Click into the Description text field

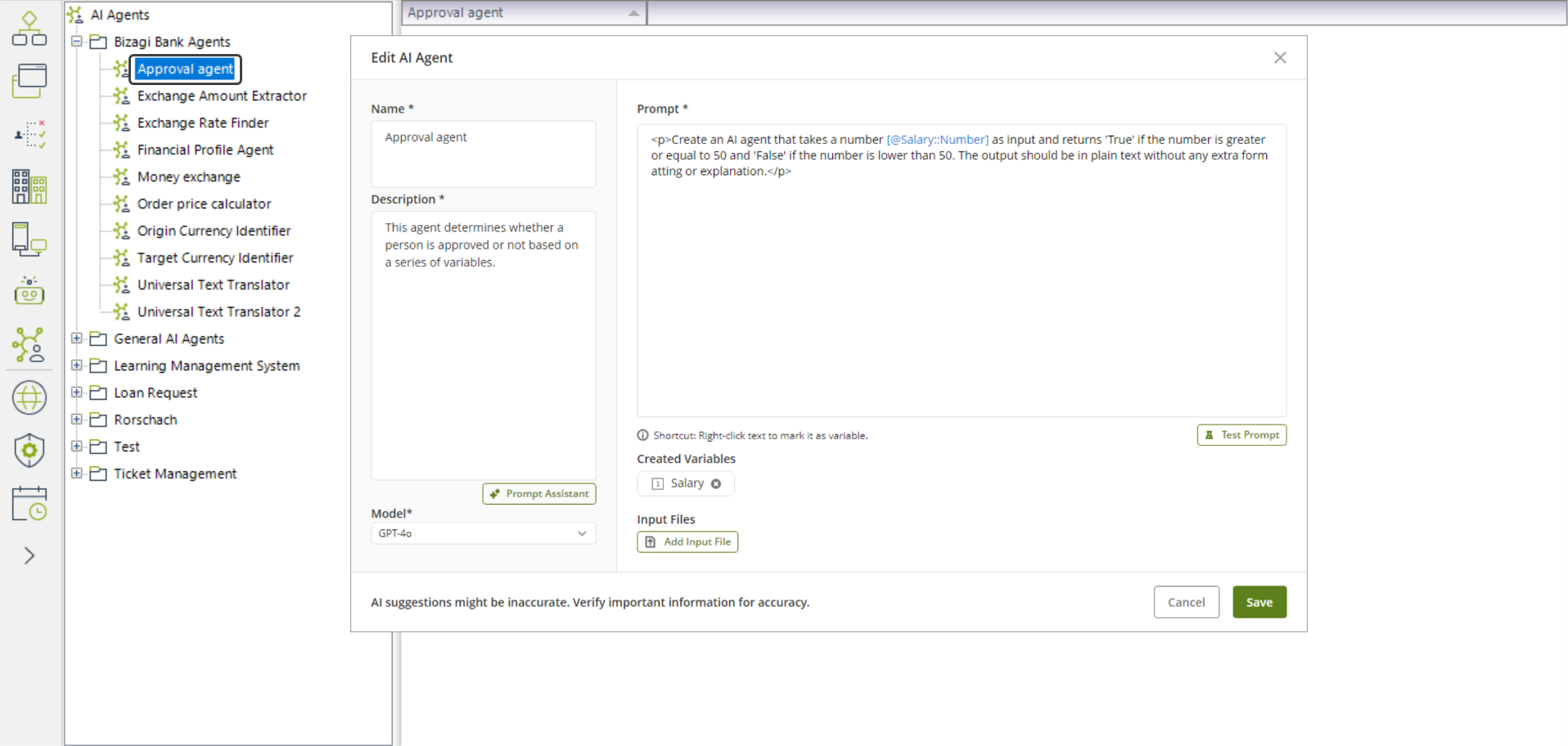click(483, 344)
